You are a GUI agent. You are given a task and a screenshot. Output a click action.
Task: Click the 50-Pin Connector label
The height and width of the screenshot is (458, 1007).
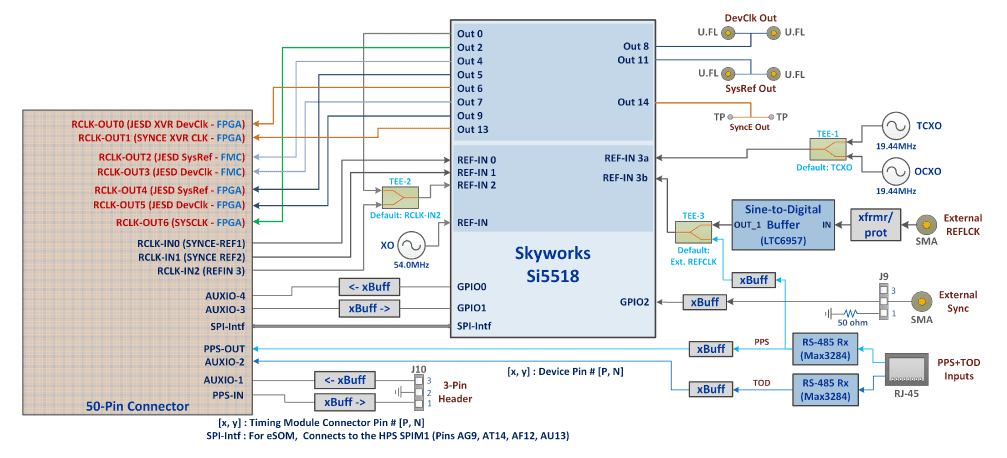138,406
